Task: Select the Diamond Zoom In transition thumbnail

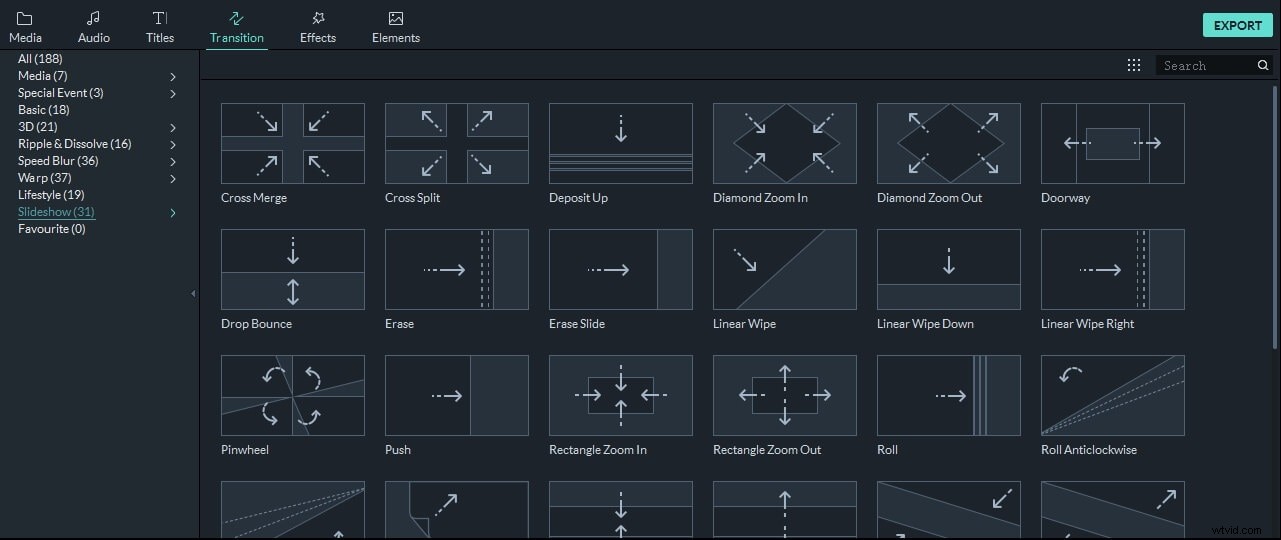Action: click(785, 143)
